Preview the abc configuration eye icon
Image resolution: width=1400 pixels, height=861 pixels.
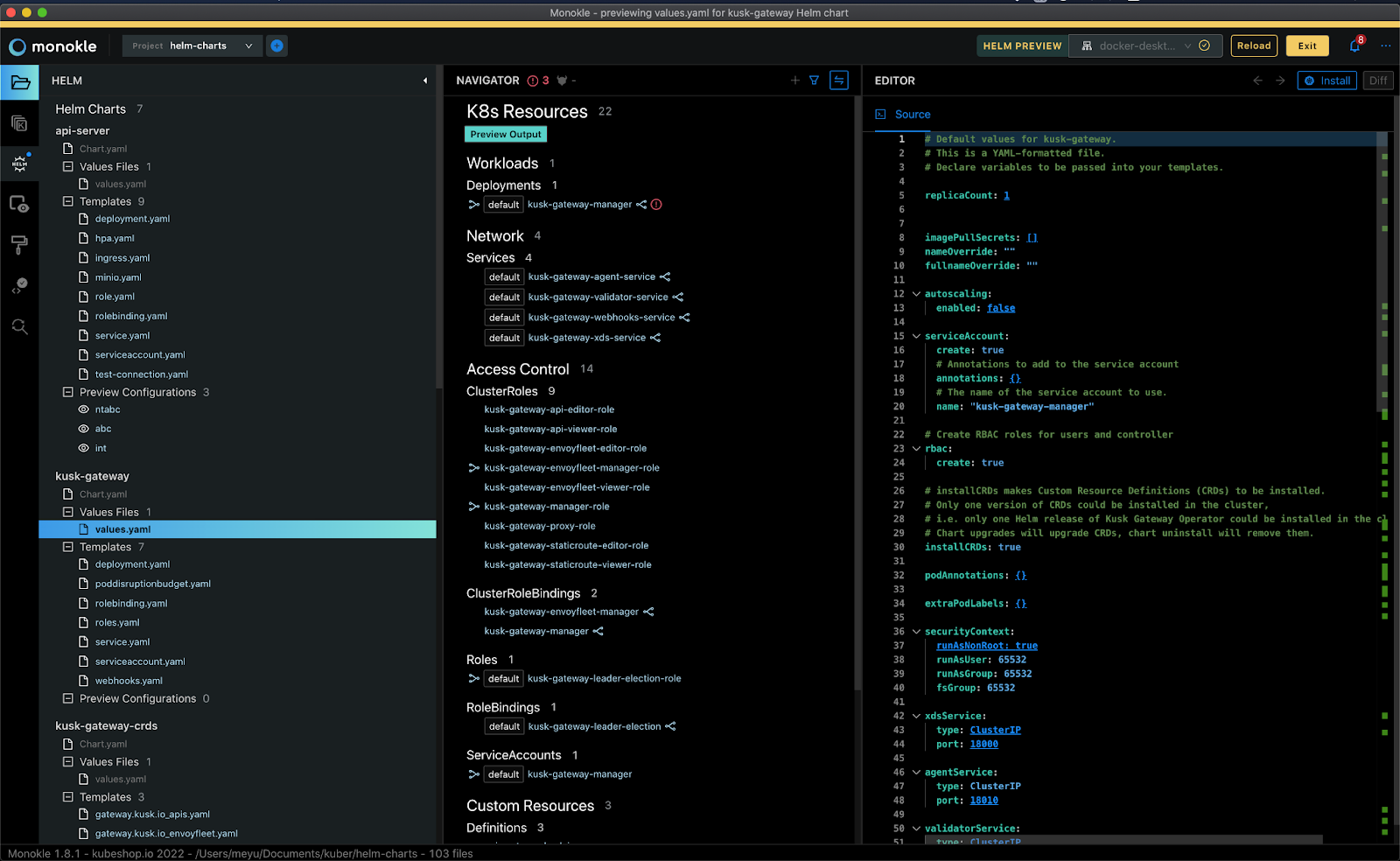click(x=84, y=429)
